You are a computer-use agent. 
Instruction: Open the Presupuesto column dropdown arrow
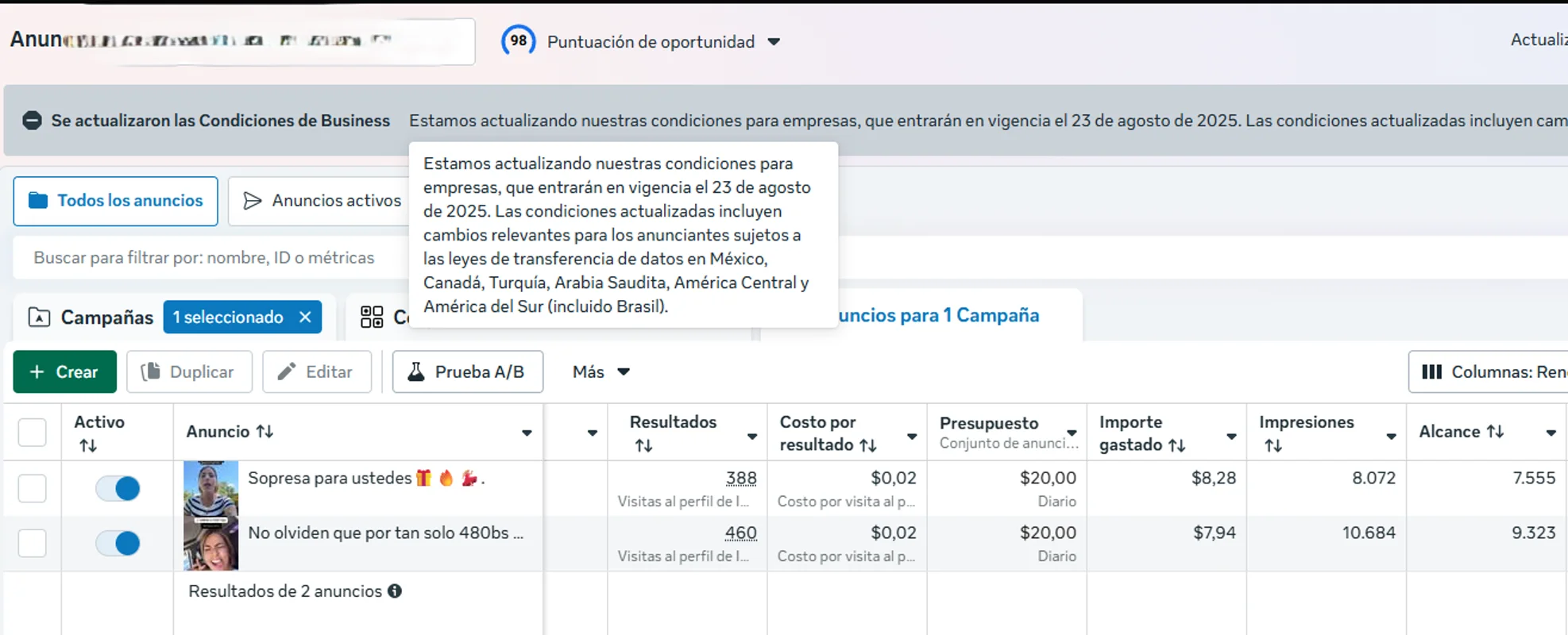tap(1072, 433)
